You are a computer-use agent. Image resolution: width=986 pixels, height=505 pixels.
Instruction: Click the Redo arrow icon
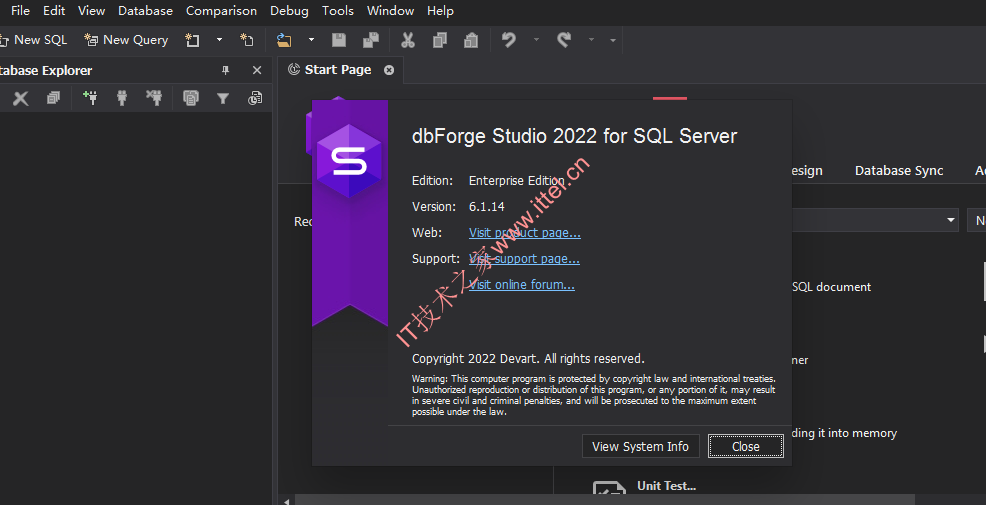point(564,40)
